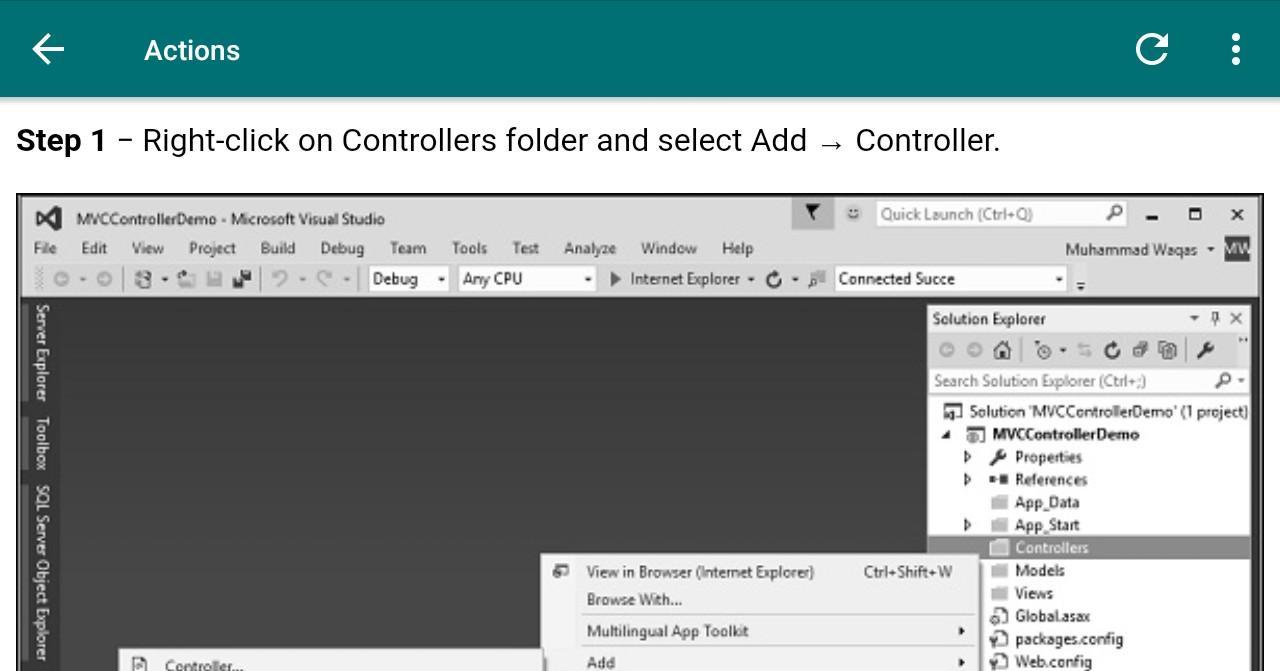
Task: Open the Debug configuration dropdown
Action: click(442, 279)
